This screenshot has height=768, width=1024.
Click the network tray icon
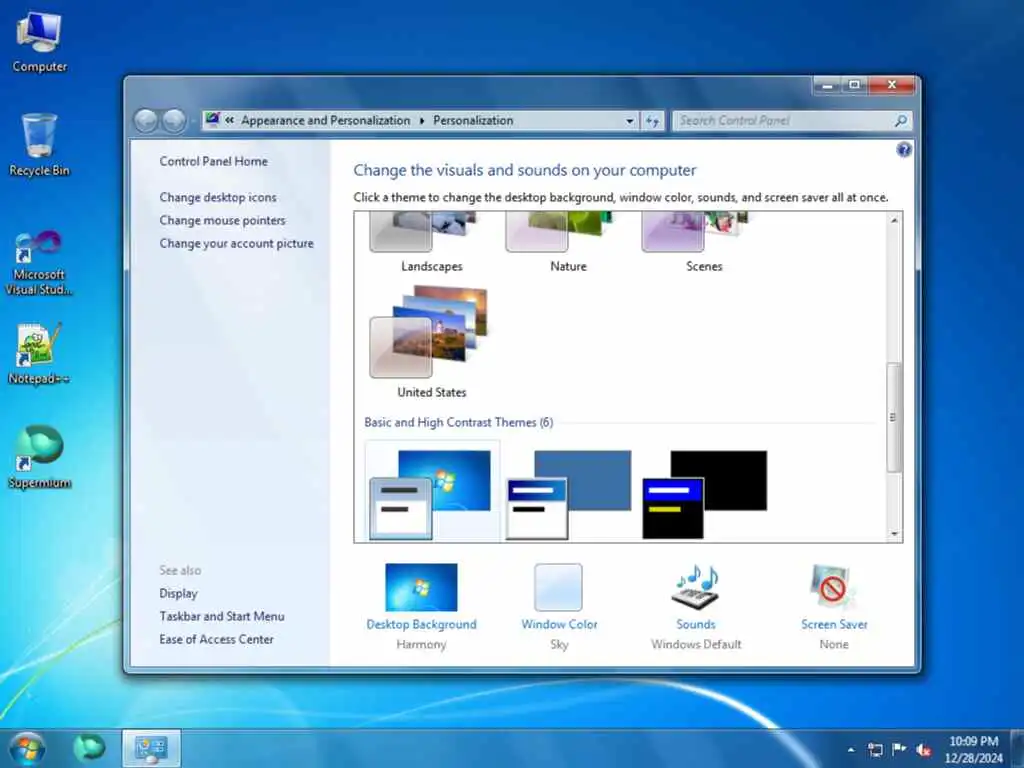875,750
